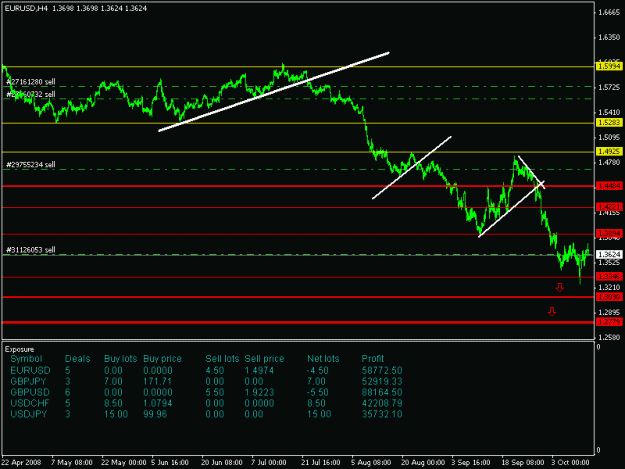Click the 1.5725 value on the price axis
Screen dimensions: 625x469
pos(609,87)
